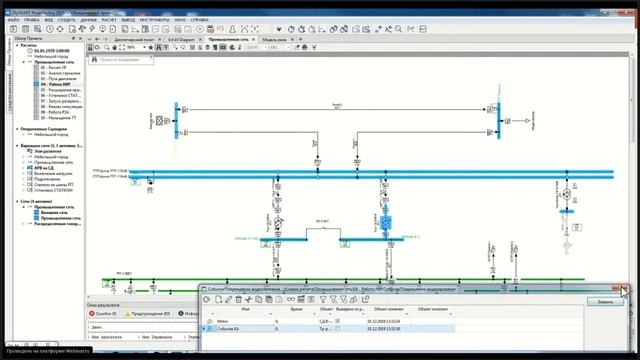Open the ИНСТРУМЕНТЫ menu
This screenshot has height=360, width=640.
pos(154,20)
